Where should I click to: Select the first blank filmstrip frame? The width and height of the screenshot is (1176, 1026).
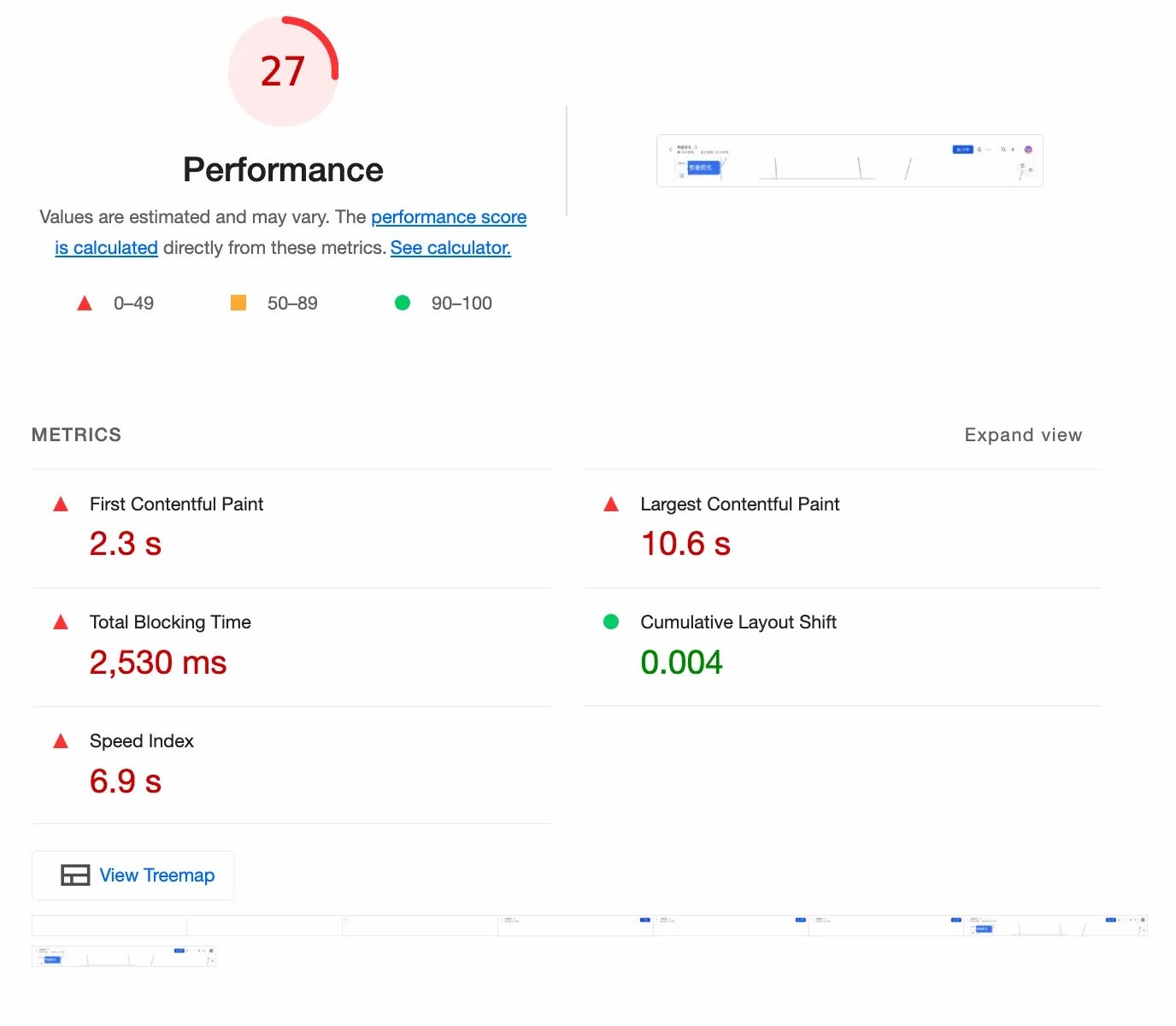[x=109, y=926]
